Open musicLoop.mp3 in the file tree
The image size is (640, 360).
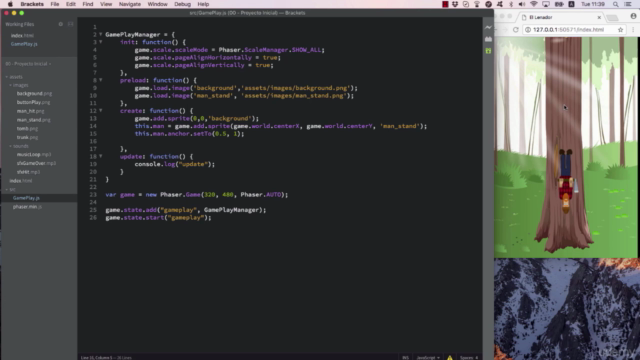(x=34, y=155)
